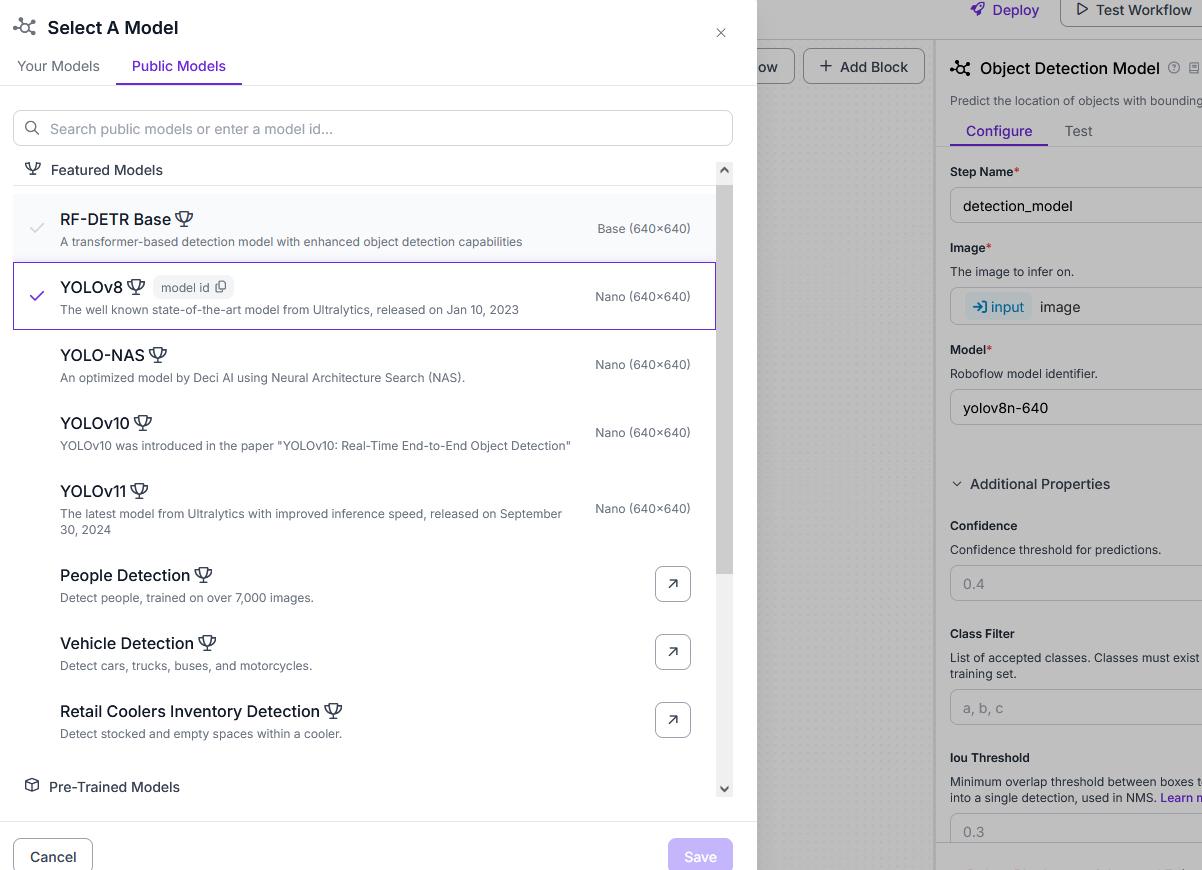Image resolution: width=1202 pixels, height=870 pixels.
Task: Open People Detection in external link
Action: (x=673, y=584)
